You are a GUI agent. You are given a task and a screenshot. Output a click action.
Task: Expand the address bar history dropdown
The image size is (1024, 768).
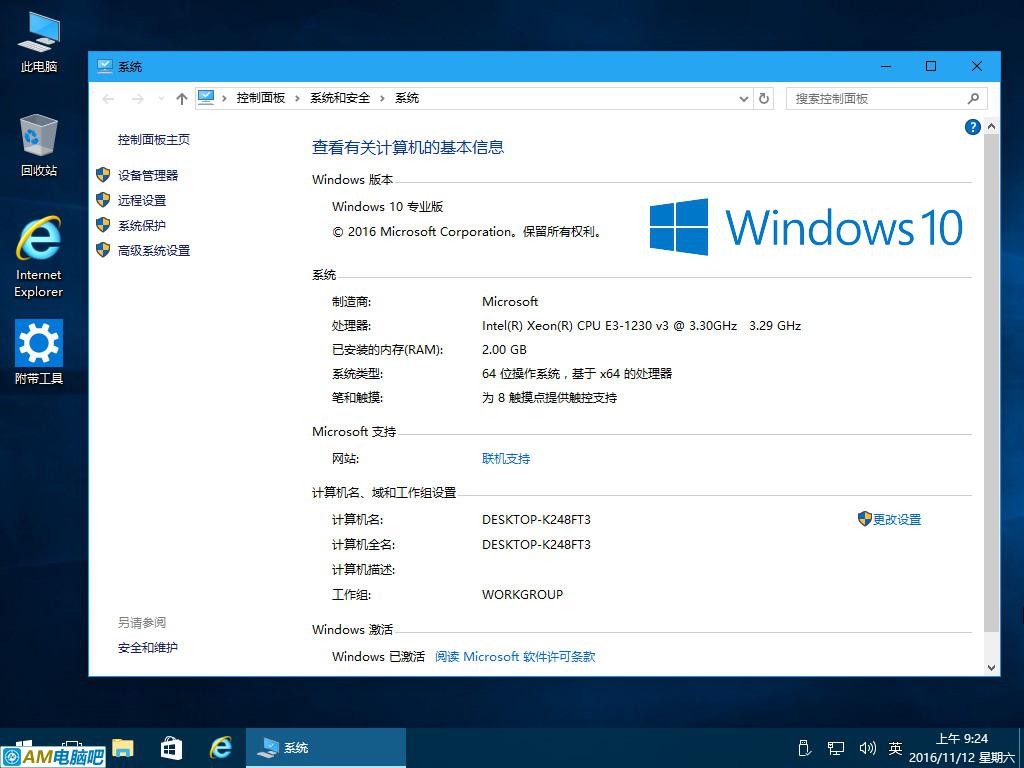tap(743, 99)
